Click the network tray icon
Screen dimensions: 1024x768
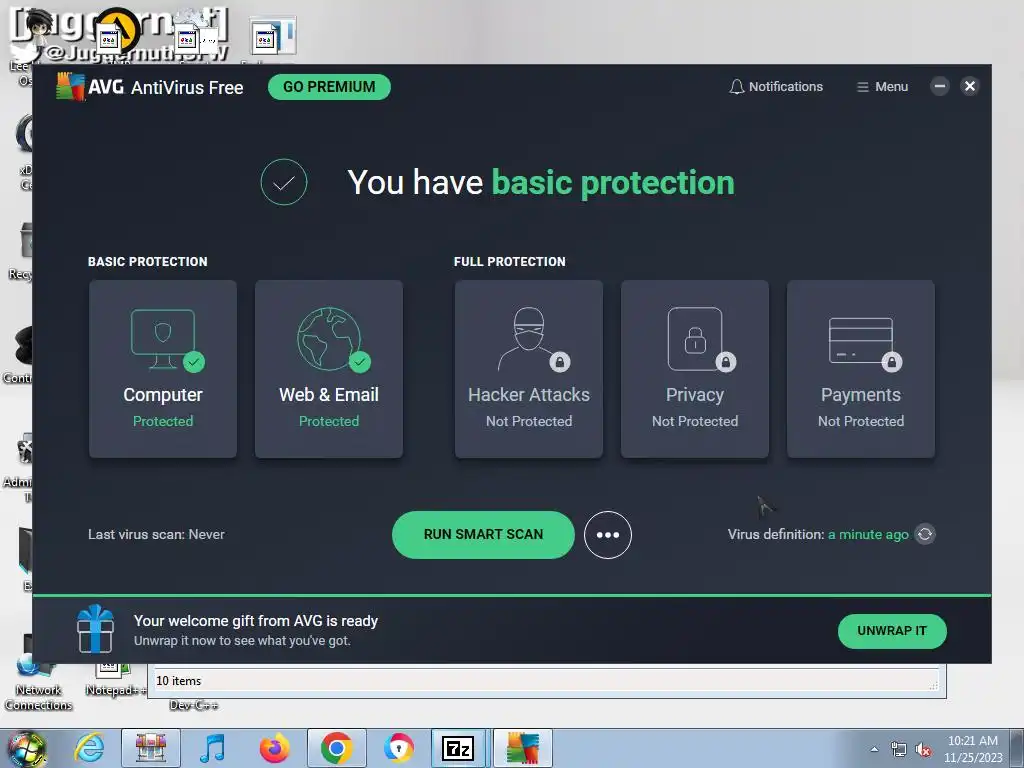(x=899, y=750)
